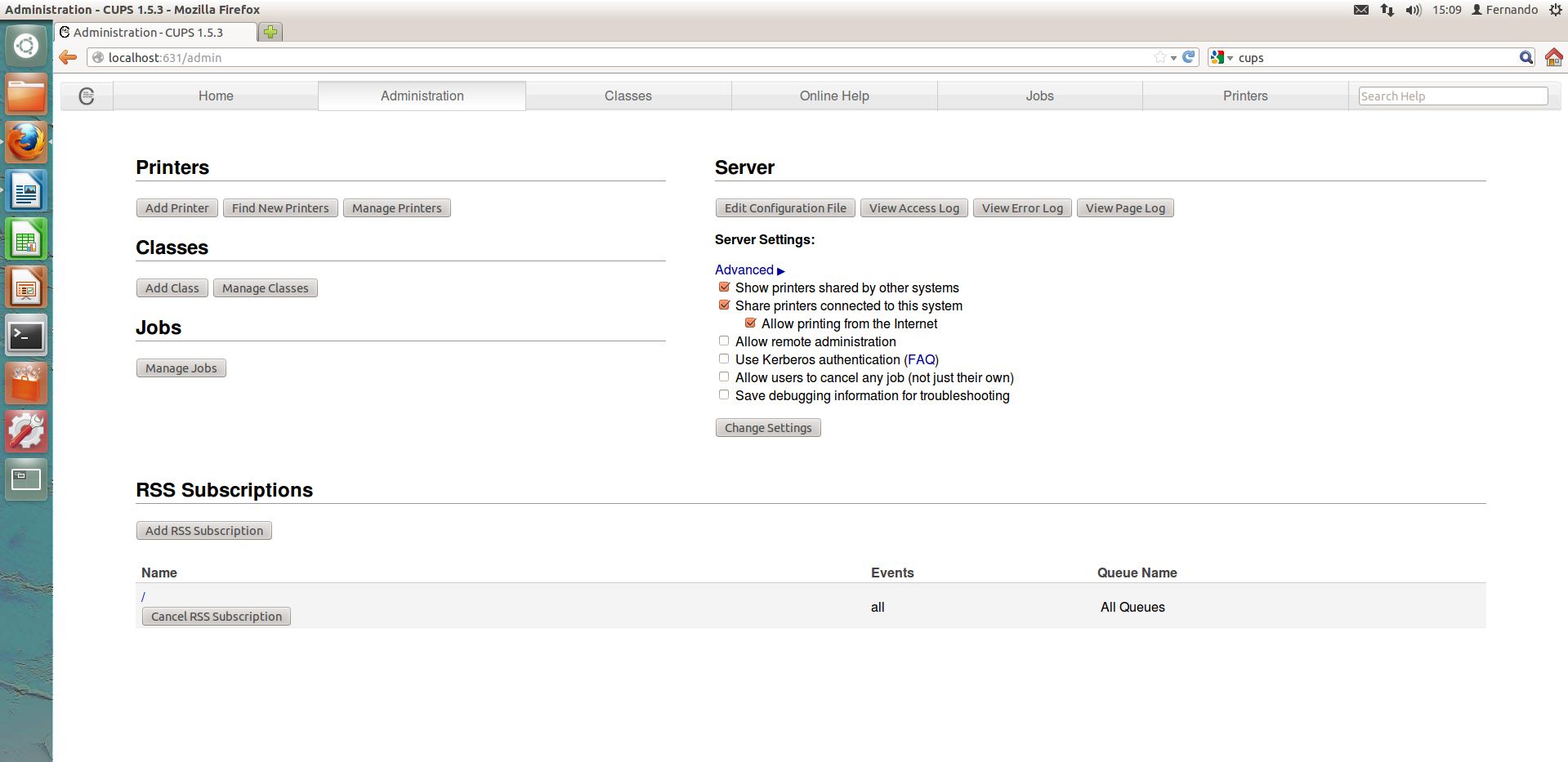Click the browser back arrow button
The height and width of the screenshot is (762, 1568).
69,57
